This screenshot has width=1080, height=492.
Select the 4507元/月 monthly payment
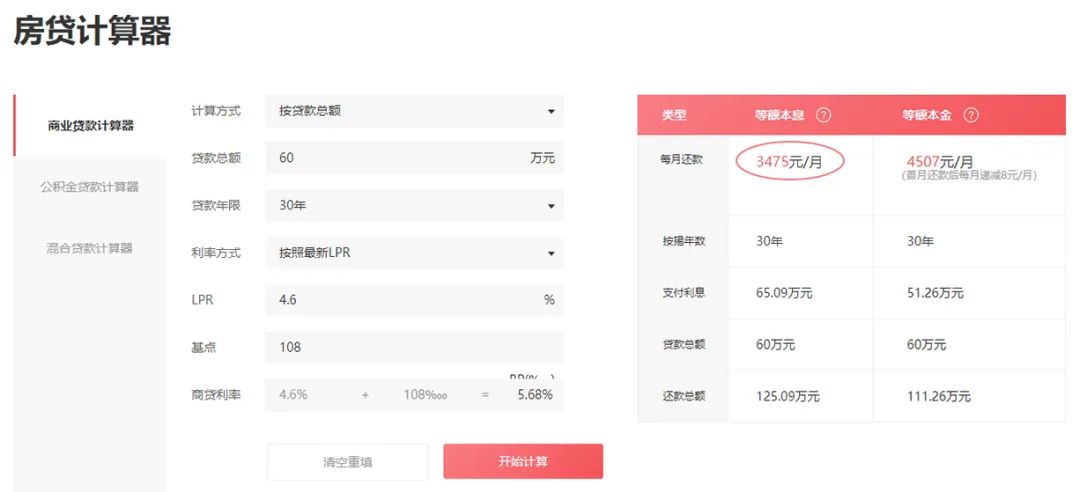click(x=940, y=162)
